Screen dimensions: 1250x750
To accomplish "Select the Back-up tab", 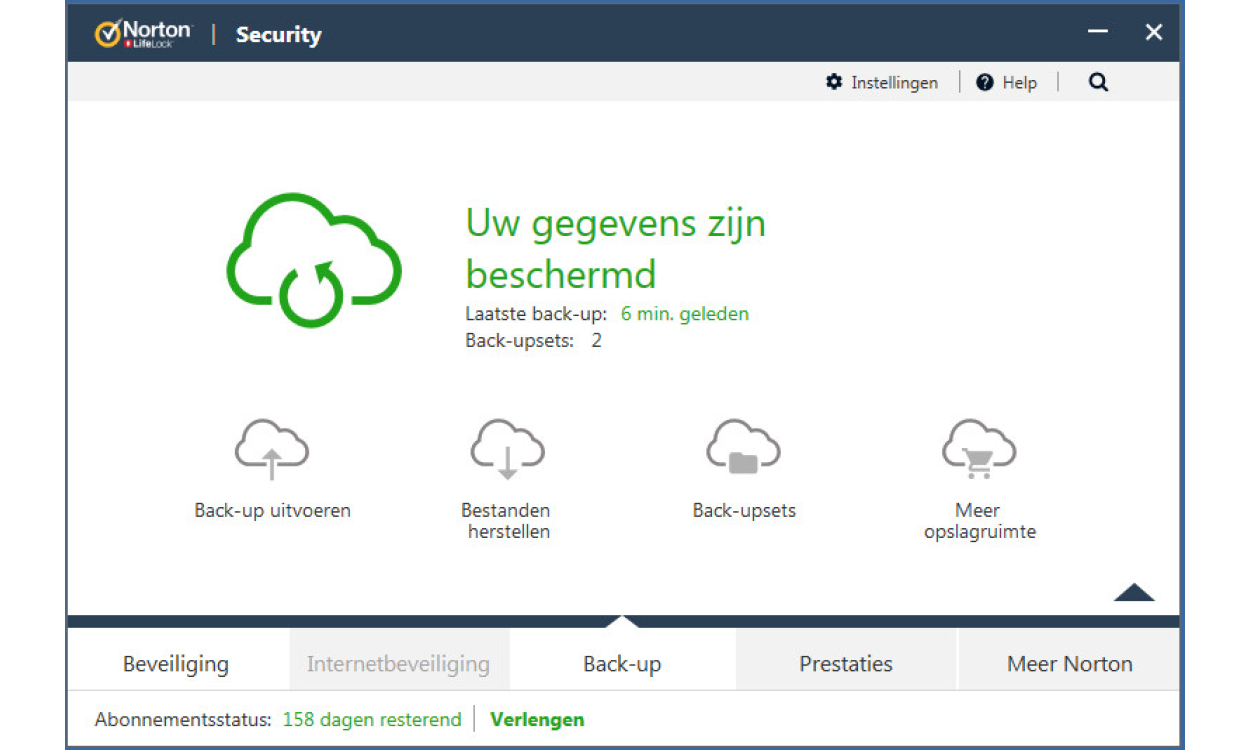I will pyautogui.click(x=622, y=664).
